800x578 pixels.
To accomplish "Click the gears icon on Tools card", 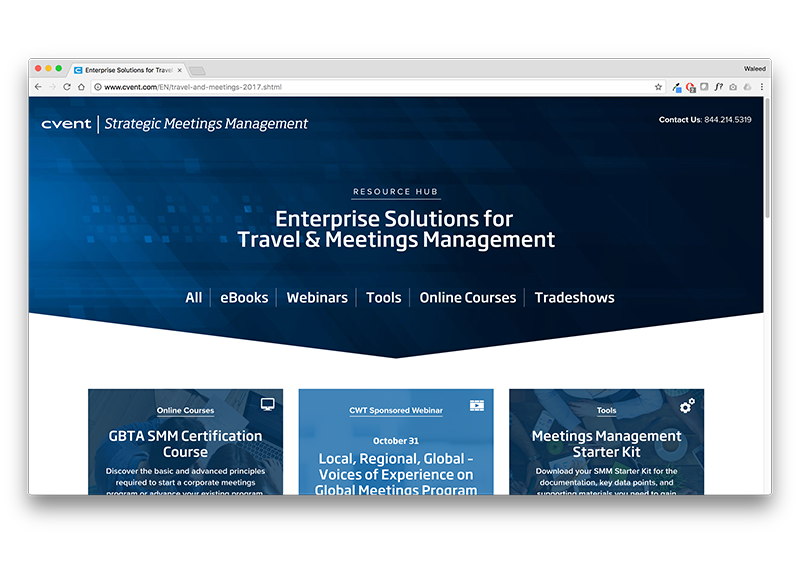I will point(687,405).
